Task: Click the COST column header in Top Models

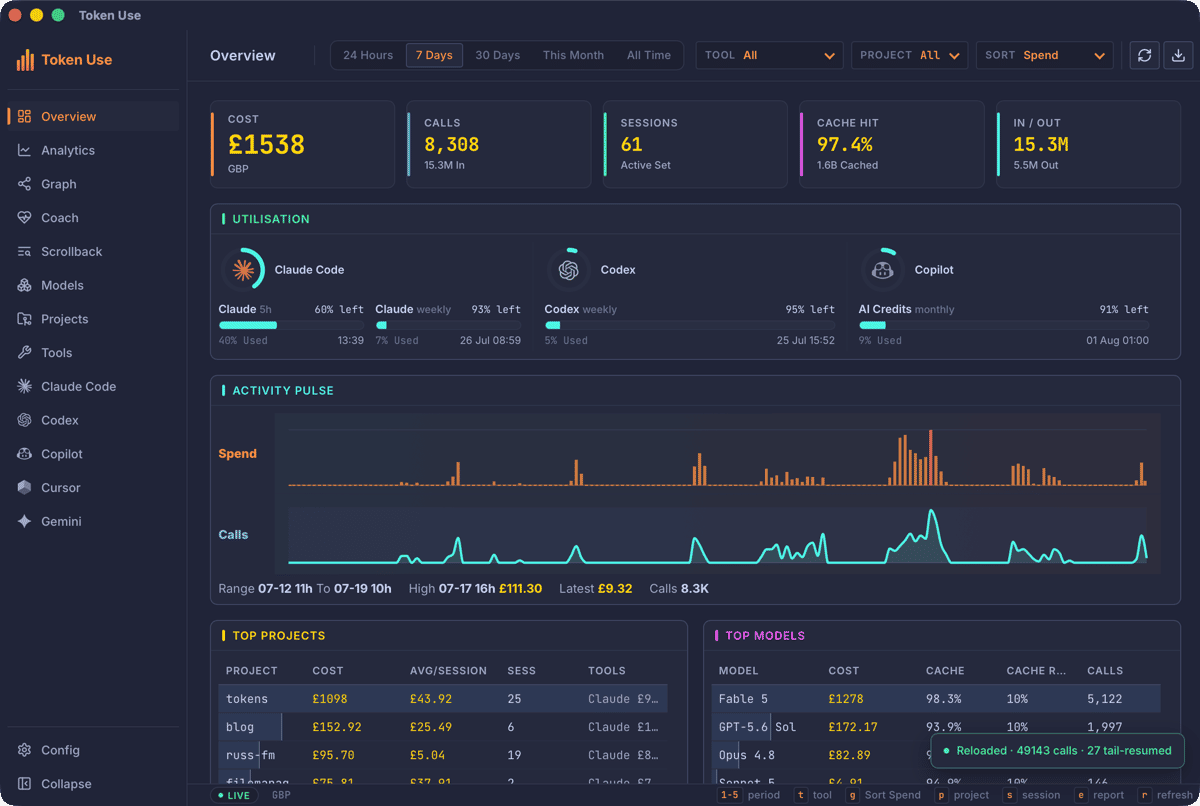Action: click(x=844, y=671)
